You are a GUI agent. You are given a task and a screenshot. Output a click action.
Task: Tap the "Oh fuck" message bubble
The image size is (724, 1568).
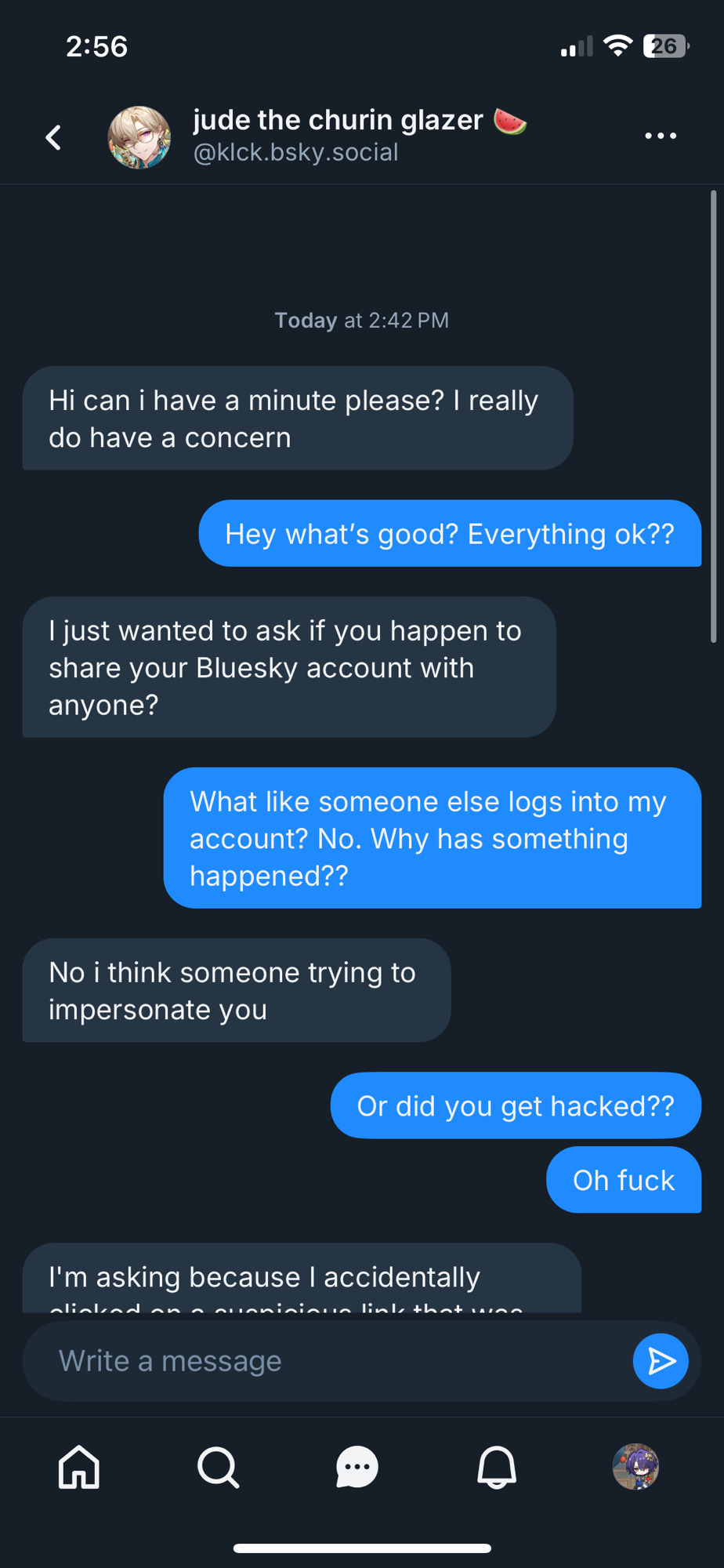coord(623,1180)
